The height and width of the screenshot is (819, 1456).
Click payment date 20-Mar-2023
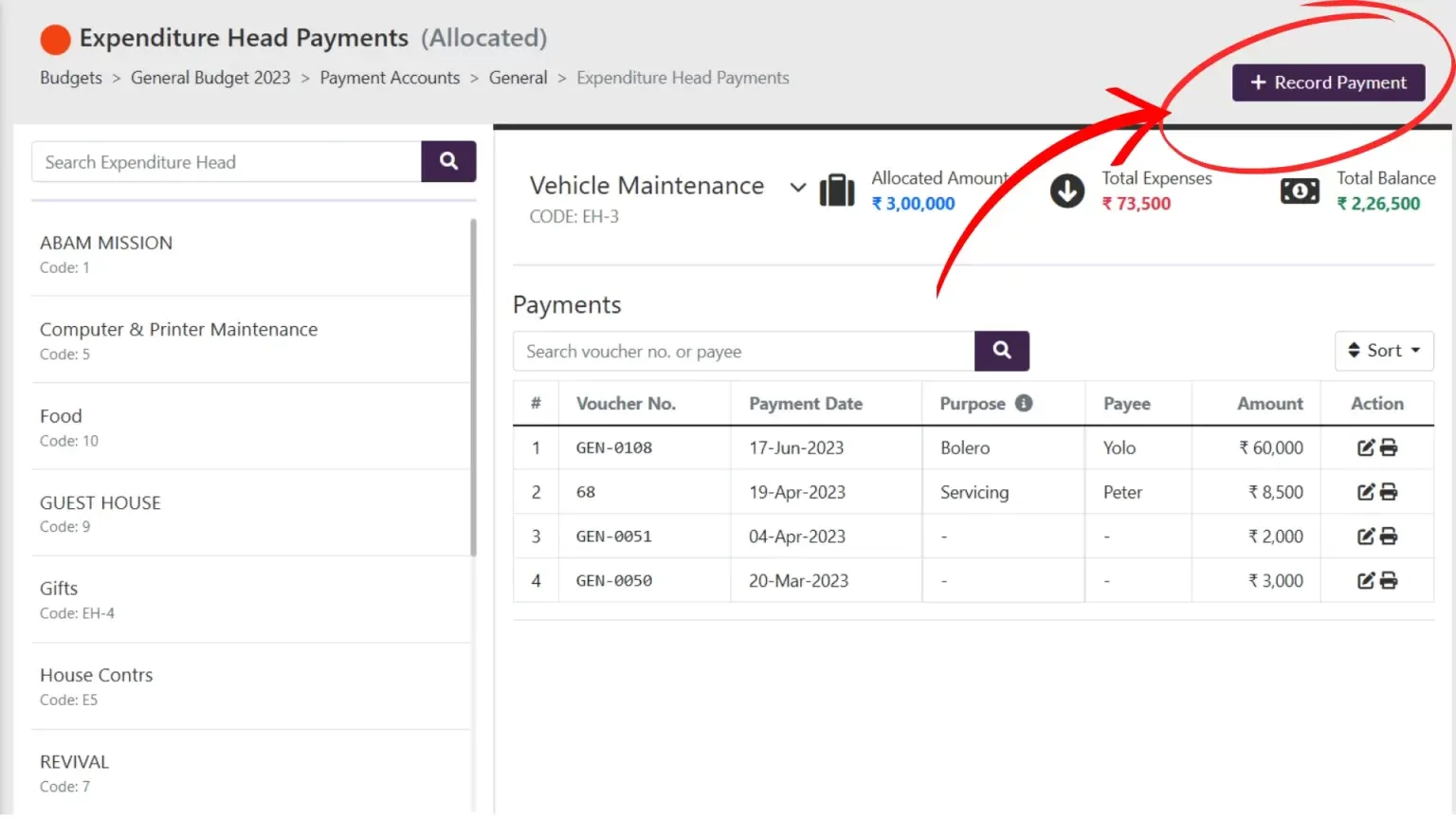[x=799, y=580]
